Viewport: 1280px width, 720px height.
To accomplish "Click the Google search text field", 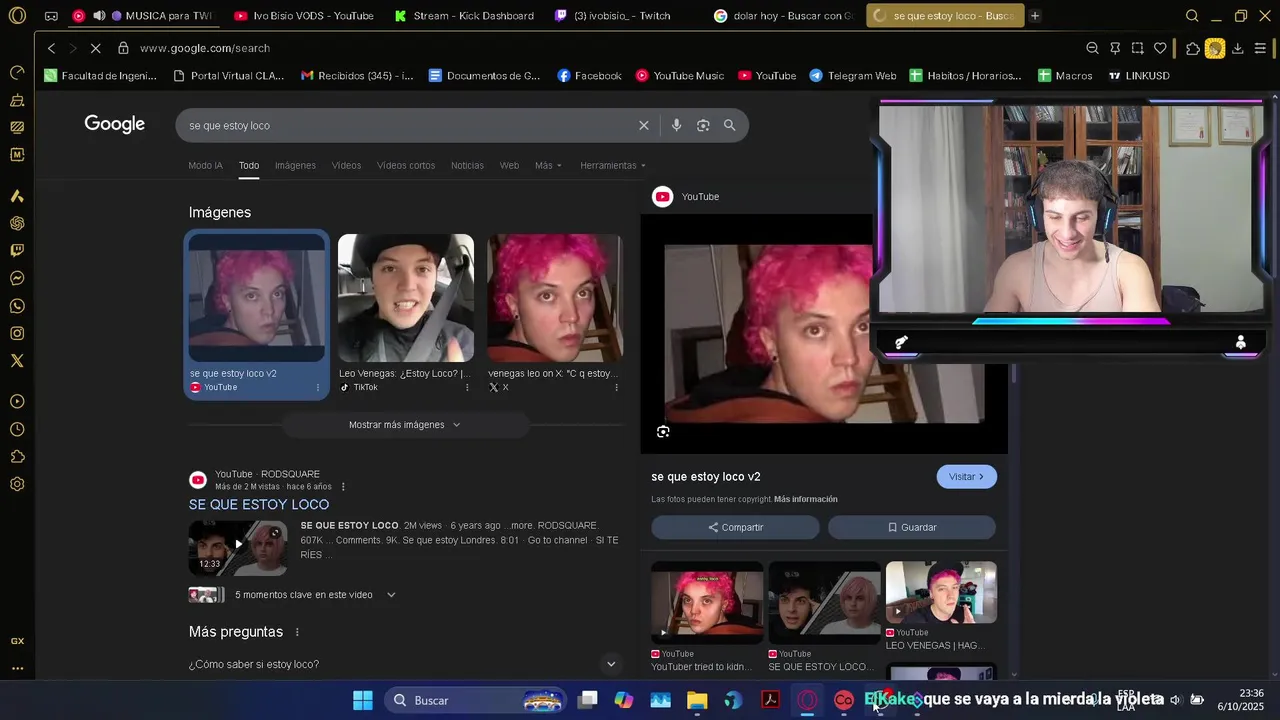I will point(408,125).
